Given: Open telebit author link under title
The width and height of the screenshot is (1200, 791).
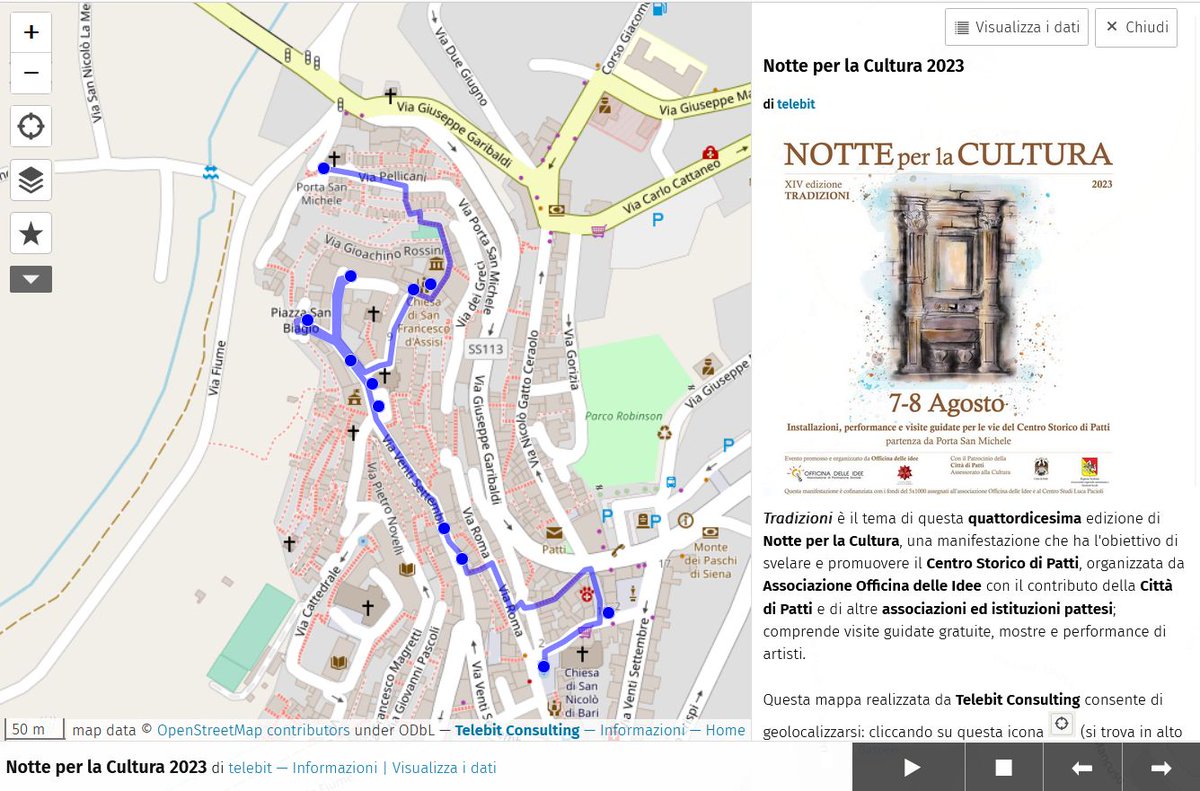Looking at the screenshot, I should tap(796, 104).
